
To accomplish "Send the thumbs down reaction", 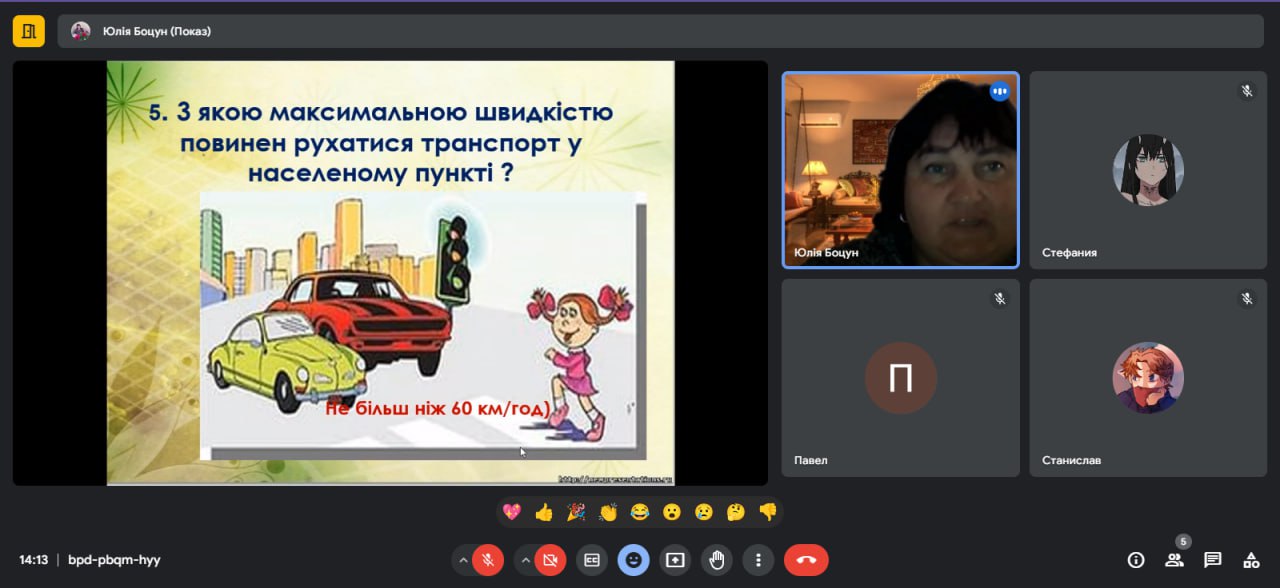I will coord(767,512).
